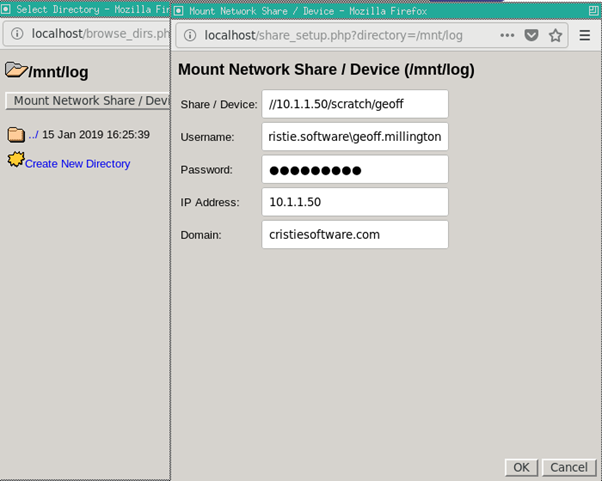
Task: Click the share_setup.php URL address bar
Action: (340, 35)
